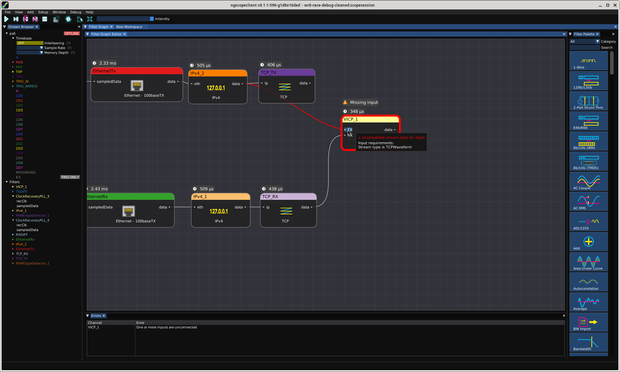
Task: Open the Setup menu
Action: click(43, 12)
